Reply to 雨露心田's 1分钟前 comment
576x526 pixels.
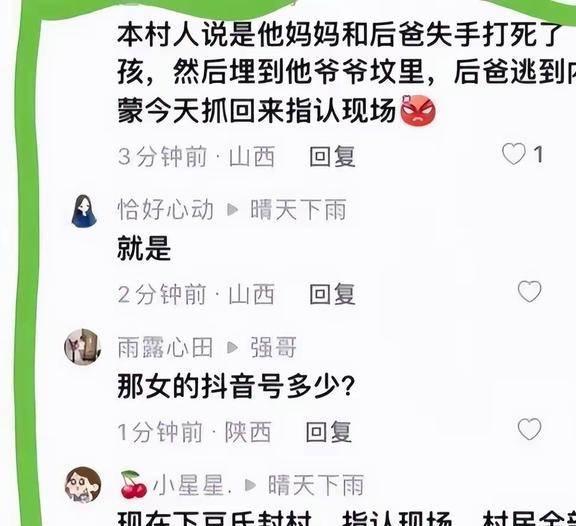tap(329, 432)
